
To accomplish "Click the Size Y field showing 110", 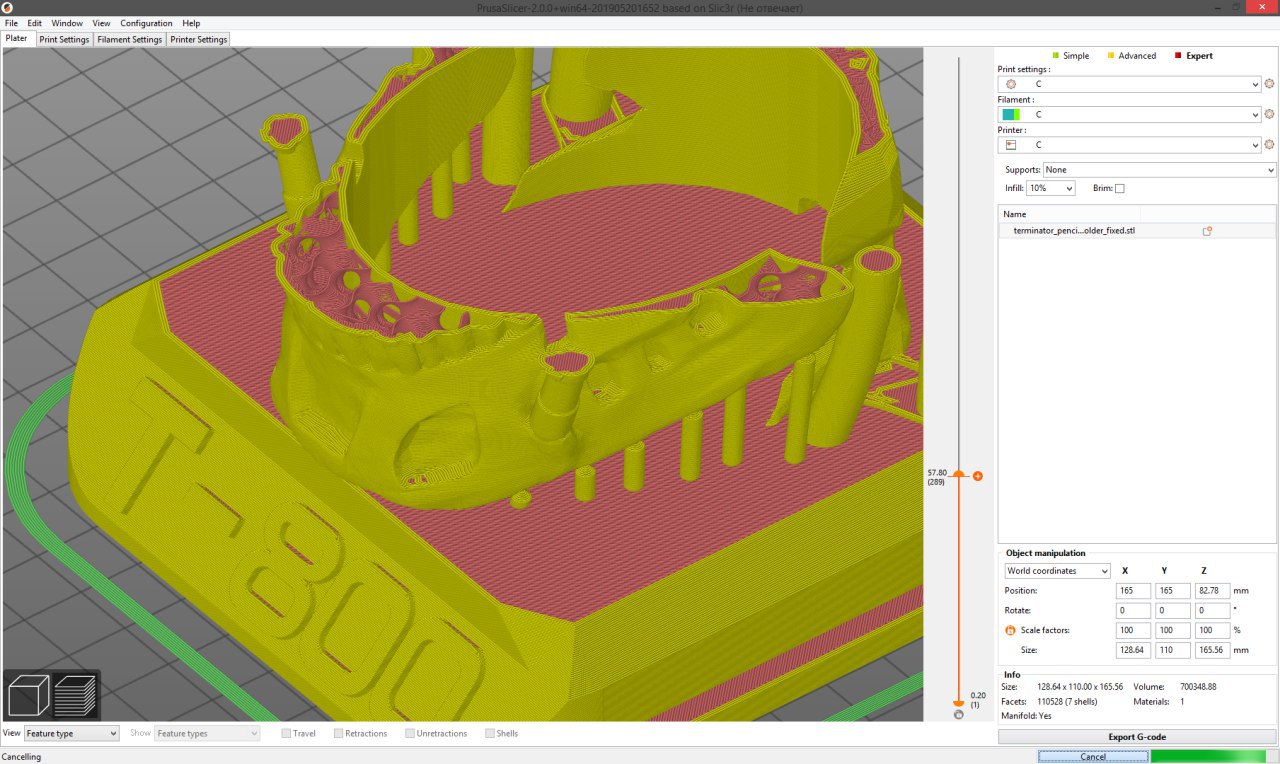I will [x=1172, y=651].
